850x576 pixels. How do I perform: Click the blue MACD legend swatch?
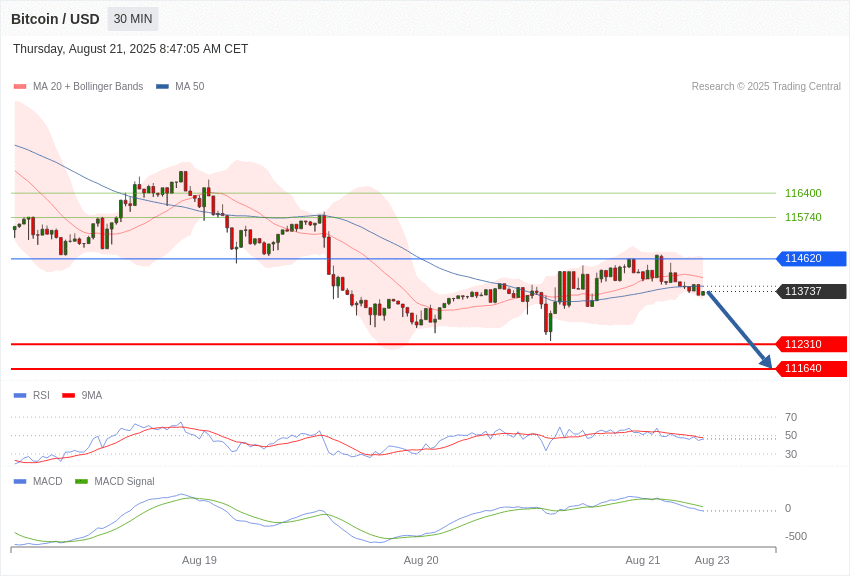[x=20, y=481]
